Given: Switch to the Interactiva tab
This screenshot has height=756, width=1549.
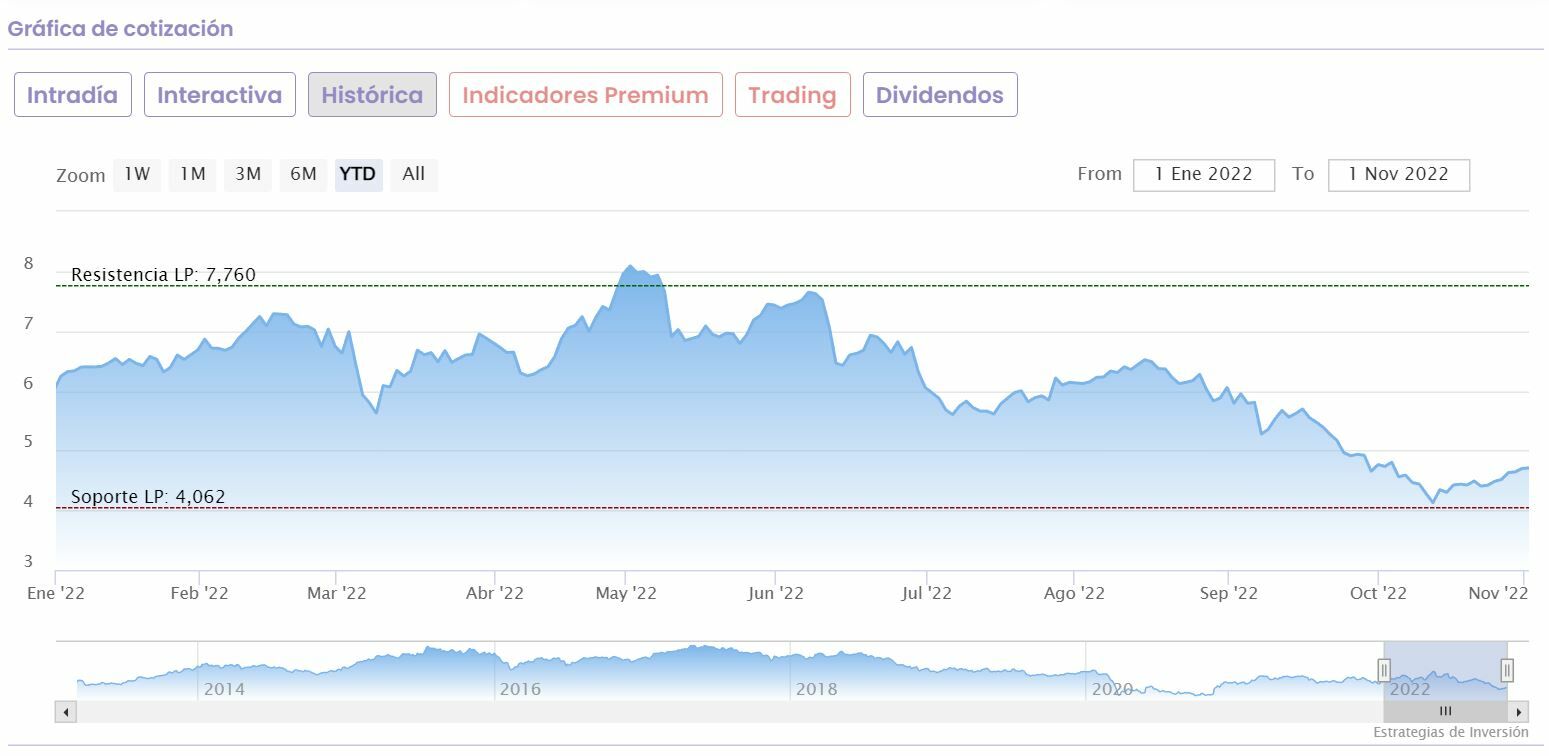Looking at the screenshot, I should click(220, 95).
